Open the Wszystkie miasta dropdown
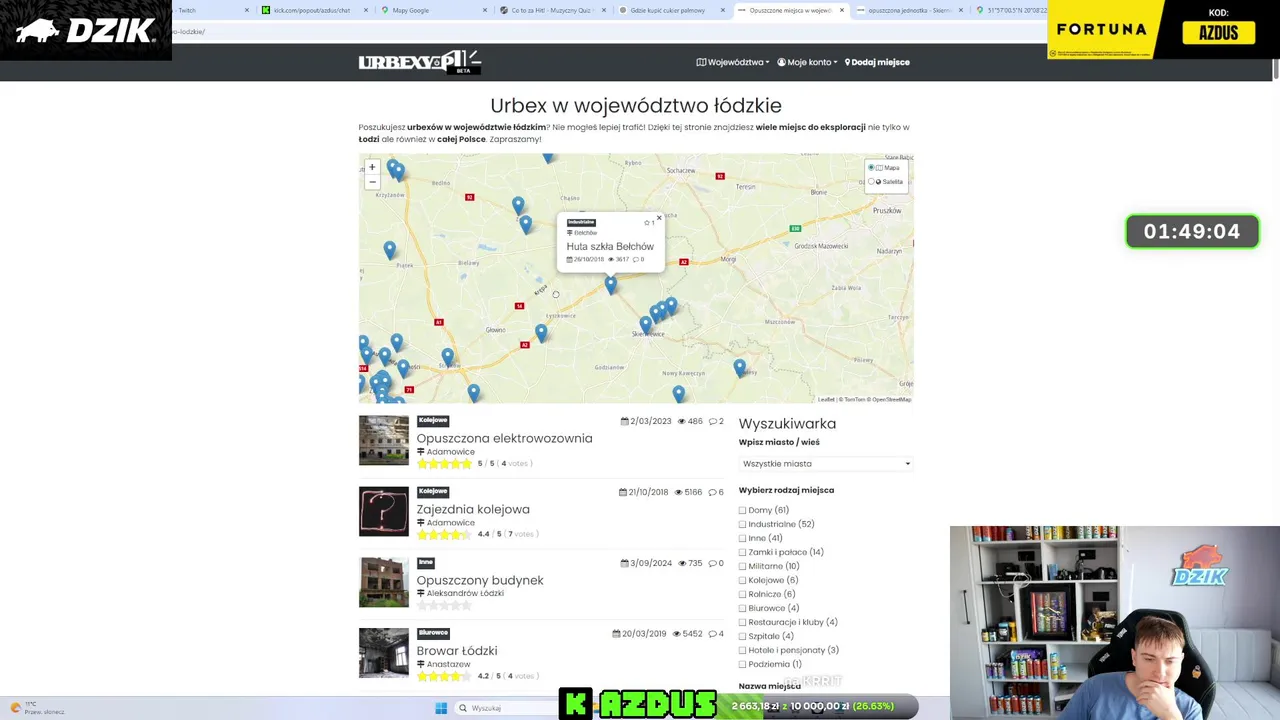 826,463
